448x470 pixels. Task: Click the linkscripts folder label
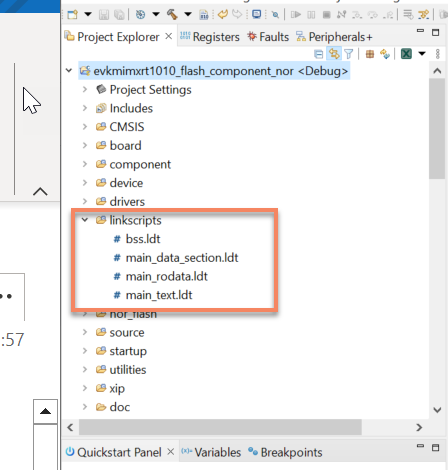tap(135, 220)
